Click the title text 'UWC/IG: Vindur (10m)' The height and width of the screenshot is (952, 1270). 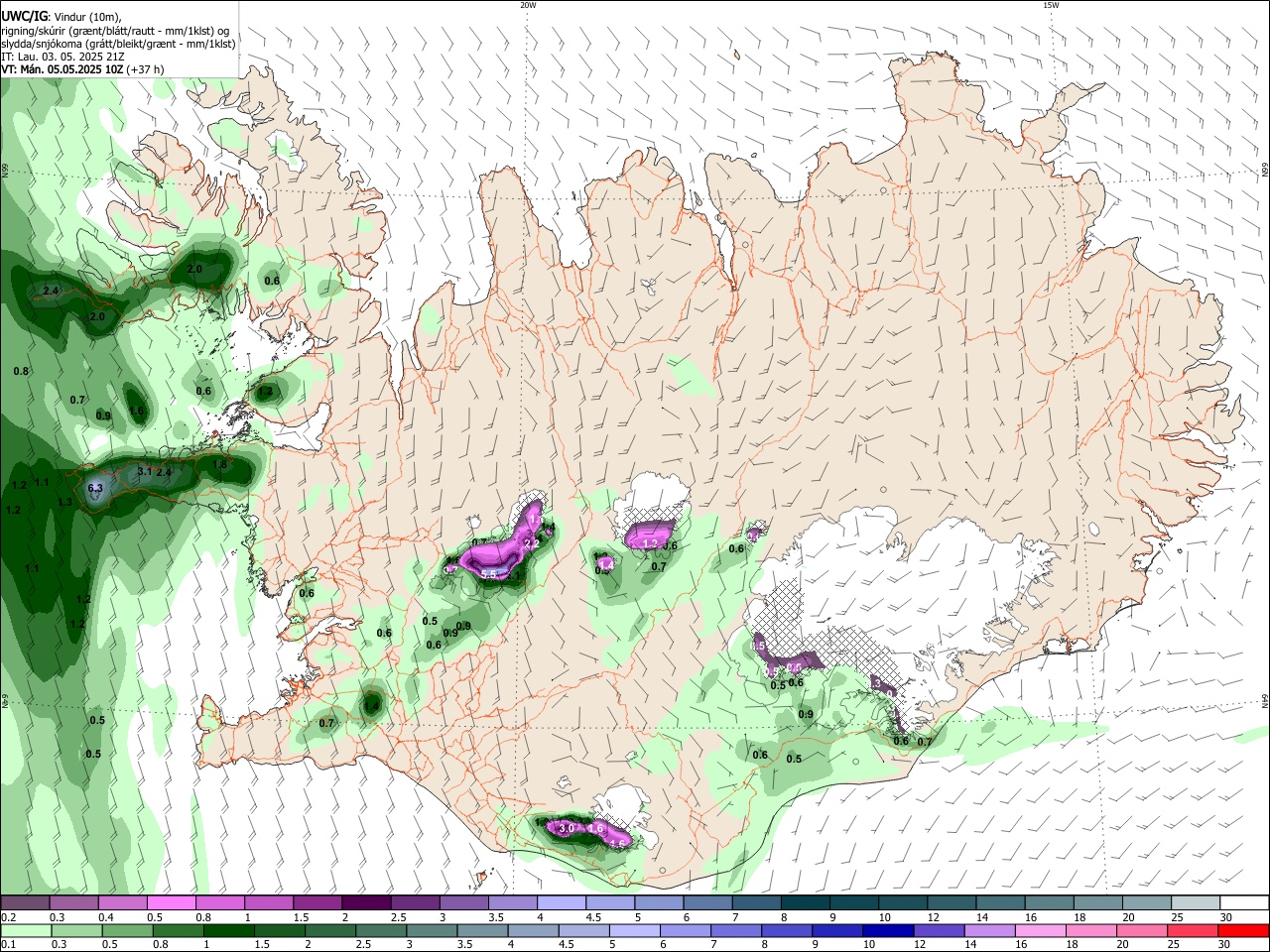(61, 16)
